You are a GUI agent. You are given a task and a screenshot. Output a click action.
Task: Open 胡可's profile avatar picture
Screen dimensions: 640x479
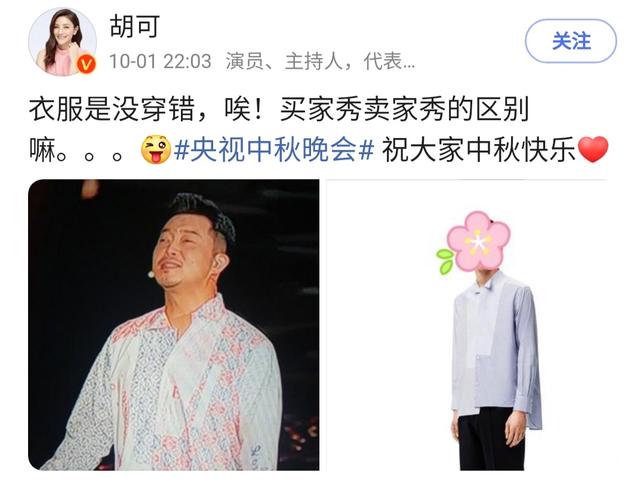pyautogui.click(x=62, y=42)
